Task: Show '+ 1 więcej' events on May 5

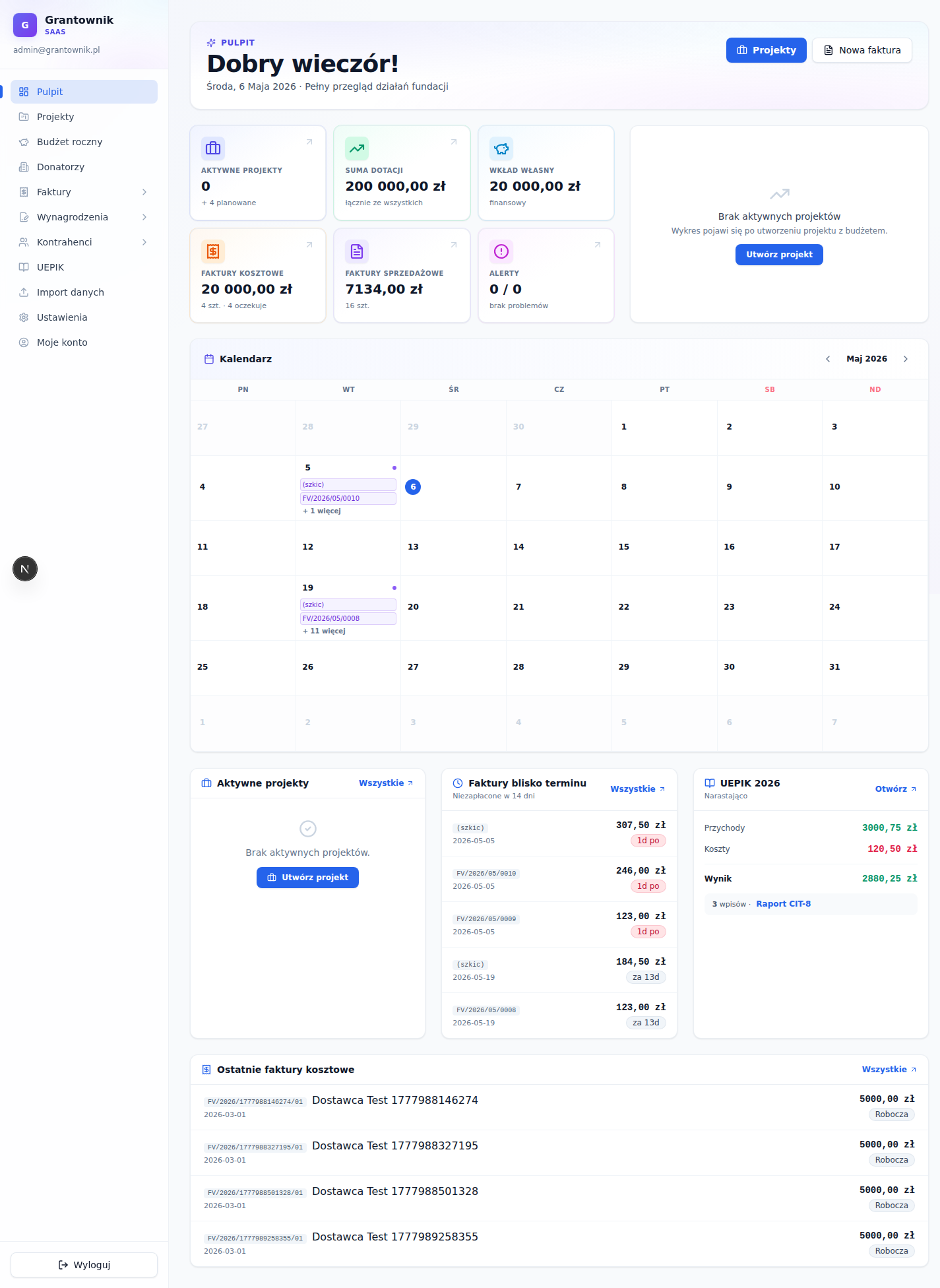Action: tap(322, 511)
